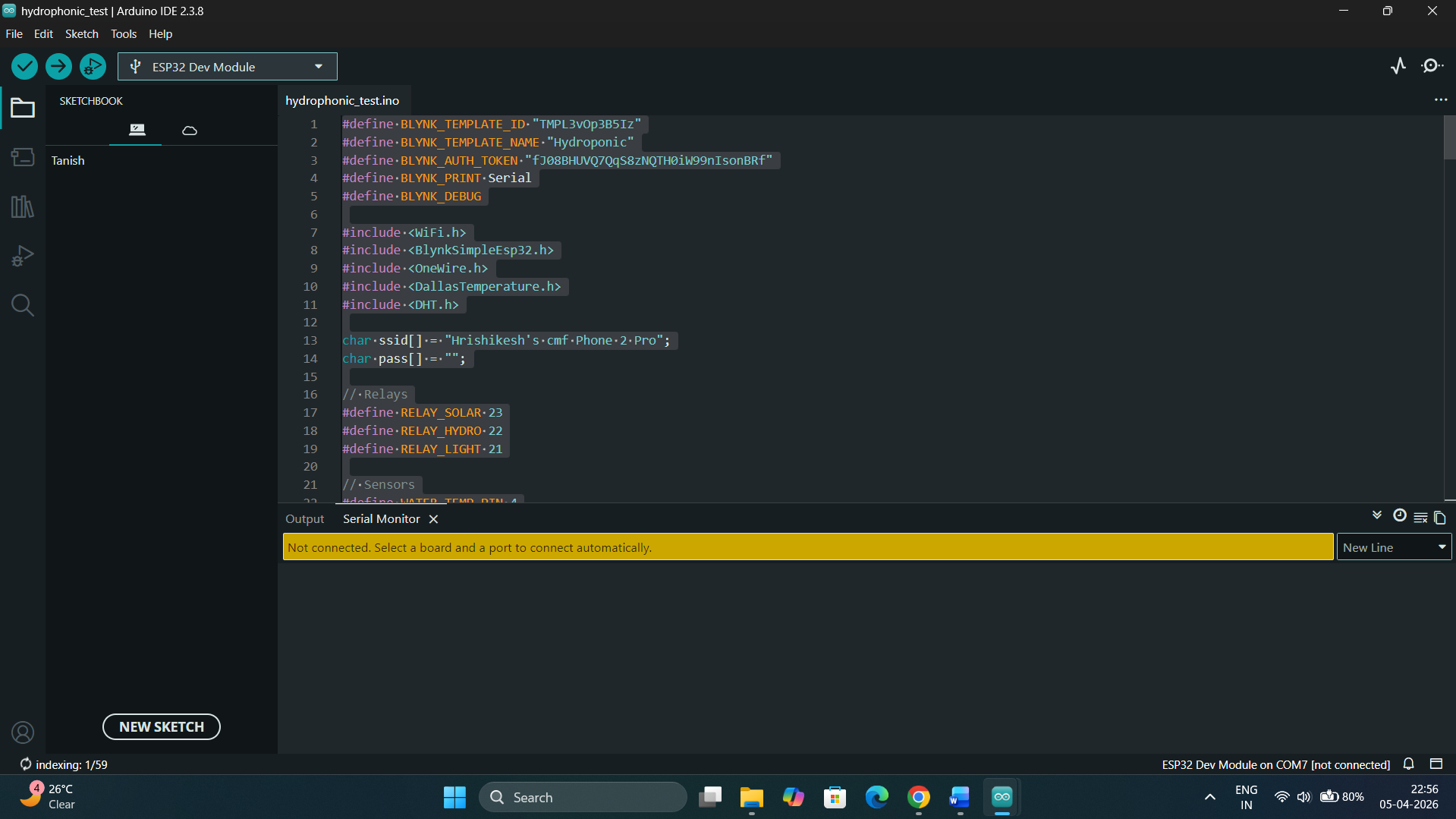The image size is (1456, 819).
Task: Open Wi-Fi network tray icon
Action: tap(1281, 797)
